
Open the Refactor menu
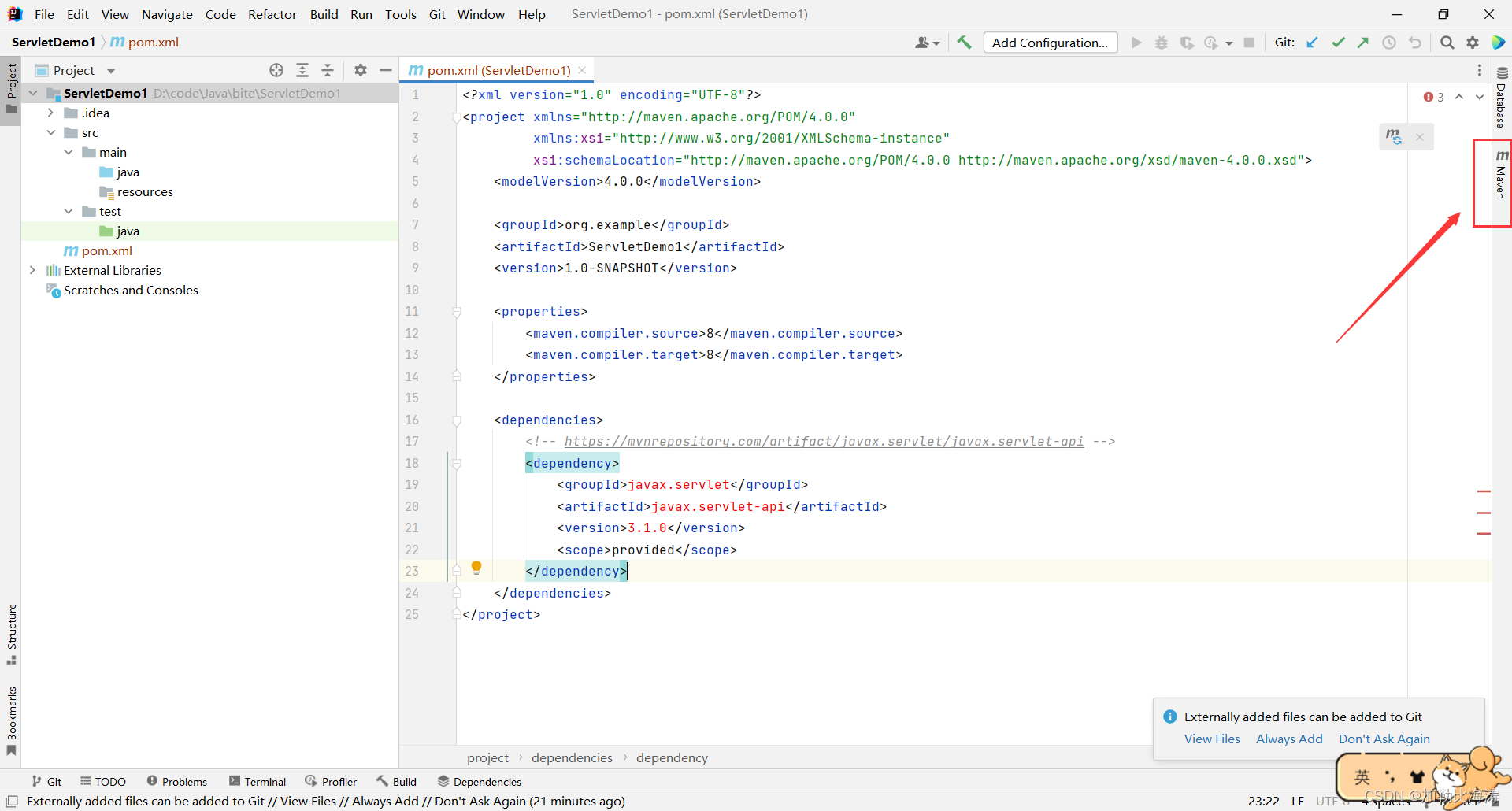pos(272,14)
